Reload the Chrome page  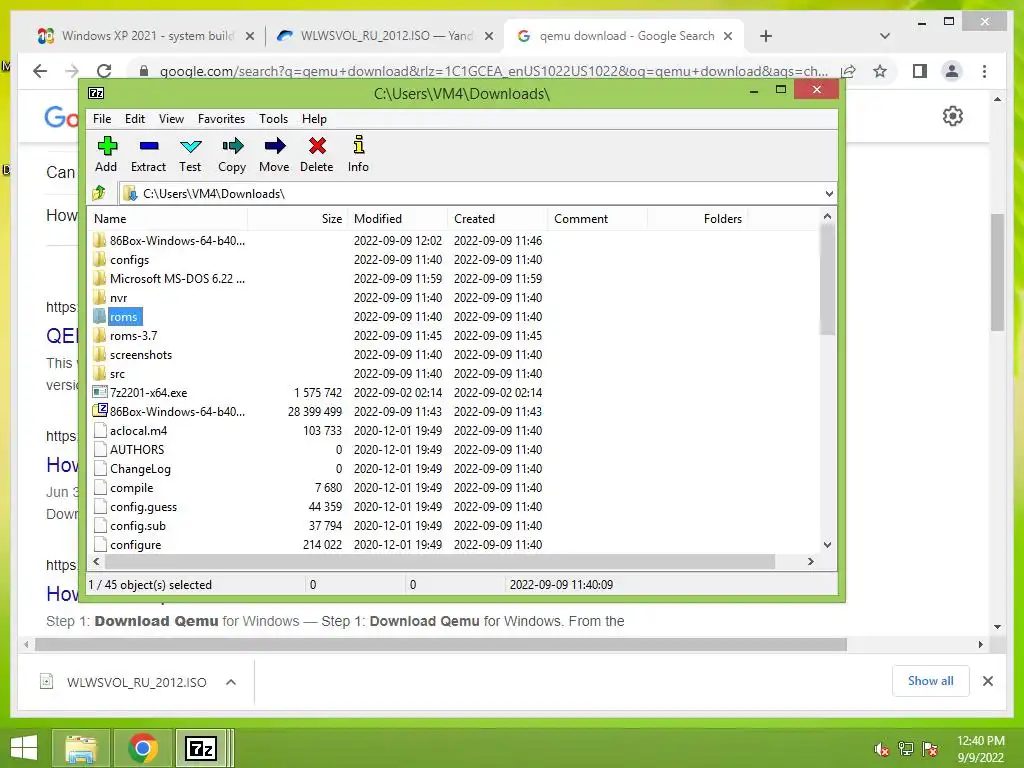[104, 71]
